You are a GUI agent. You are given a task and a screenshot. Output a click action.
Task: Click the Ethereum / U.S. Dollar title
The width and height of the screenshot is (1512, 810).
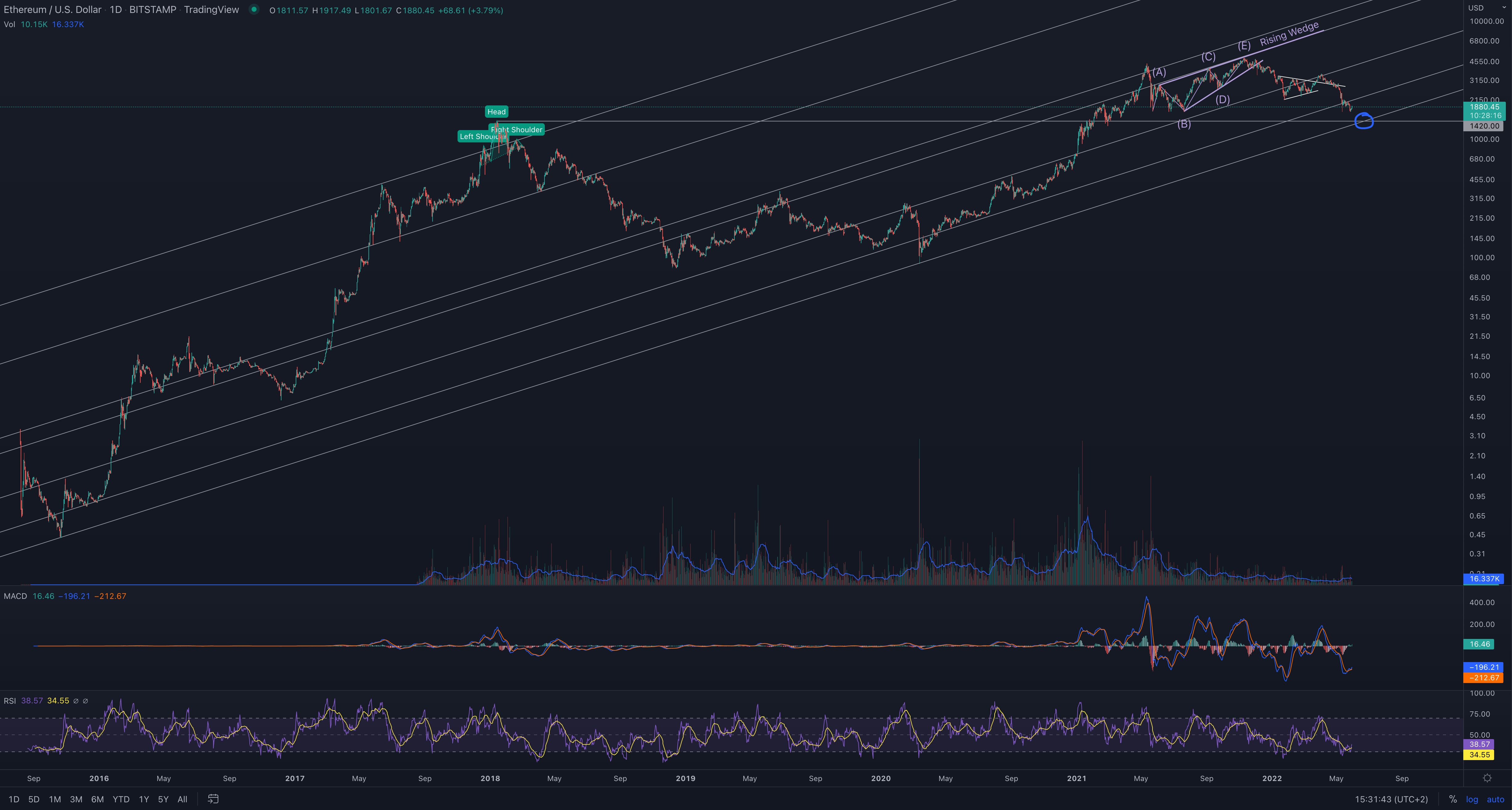(53, 9)
